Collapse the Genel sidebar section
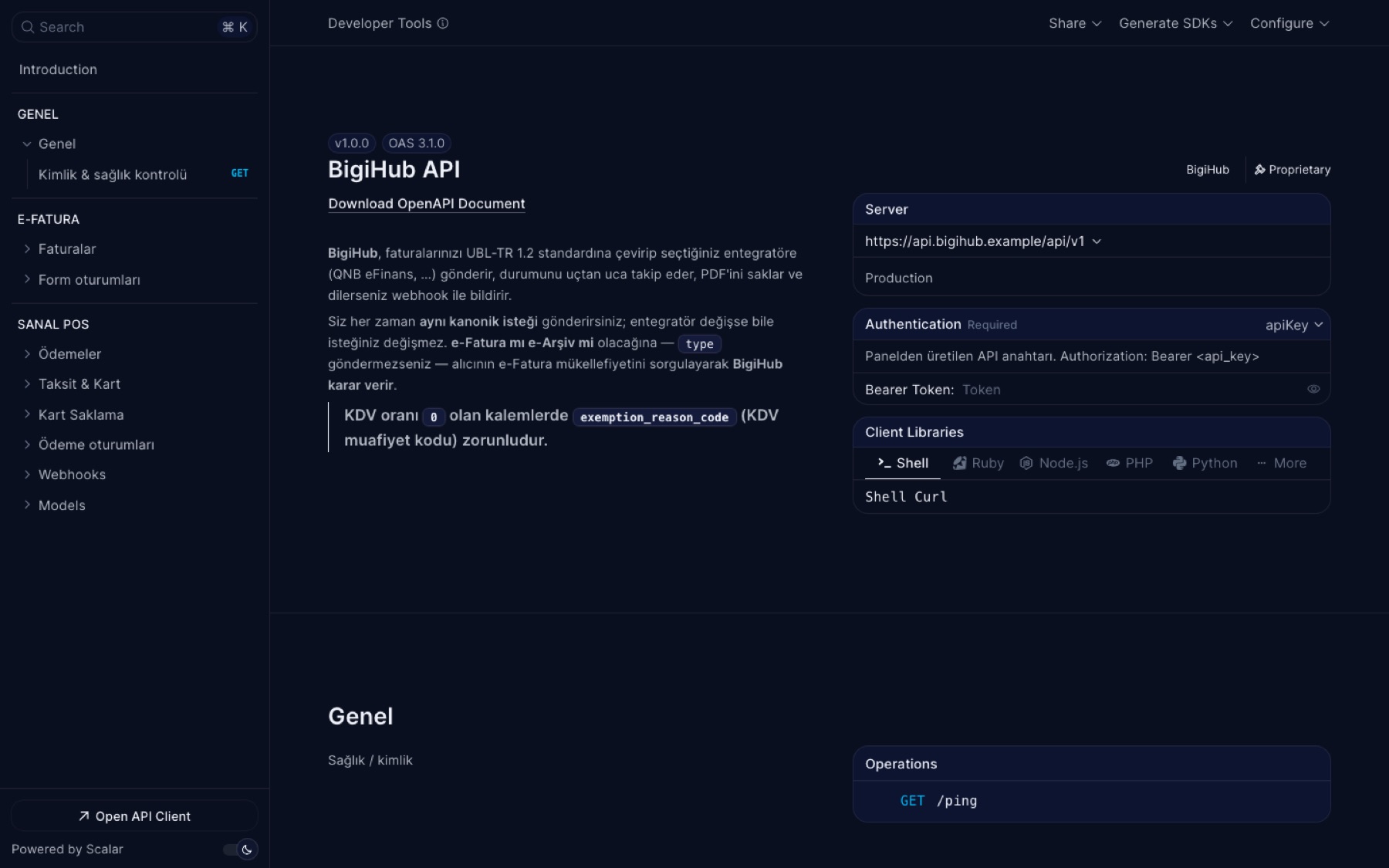 [27, 144]
